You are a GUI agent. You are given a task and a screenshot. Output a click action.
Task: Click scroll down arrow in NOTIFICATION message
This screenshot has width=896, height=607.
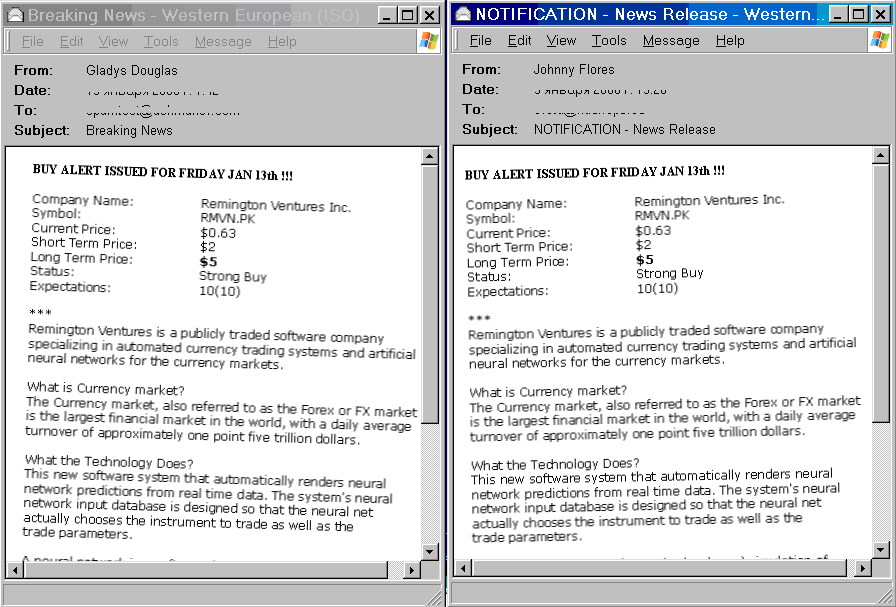(x=881, y=550)
